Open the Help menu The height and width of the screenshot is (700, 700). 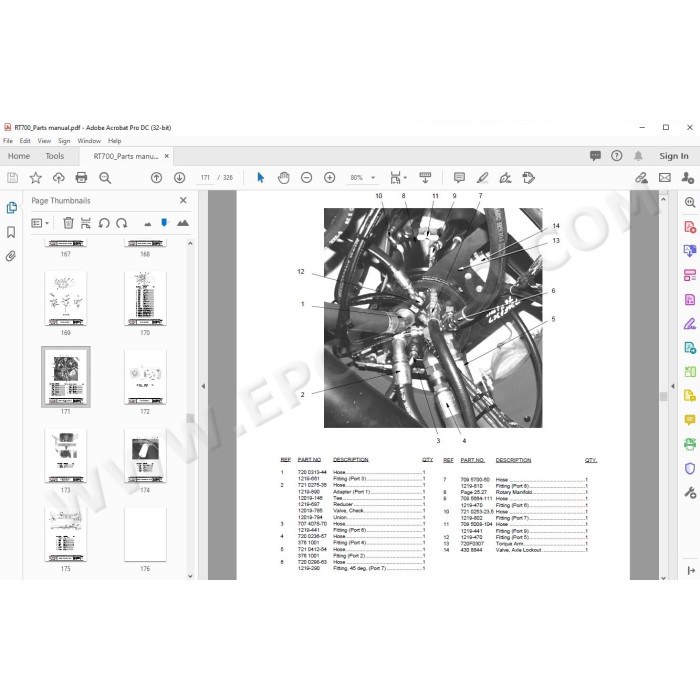114,141
